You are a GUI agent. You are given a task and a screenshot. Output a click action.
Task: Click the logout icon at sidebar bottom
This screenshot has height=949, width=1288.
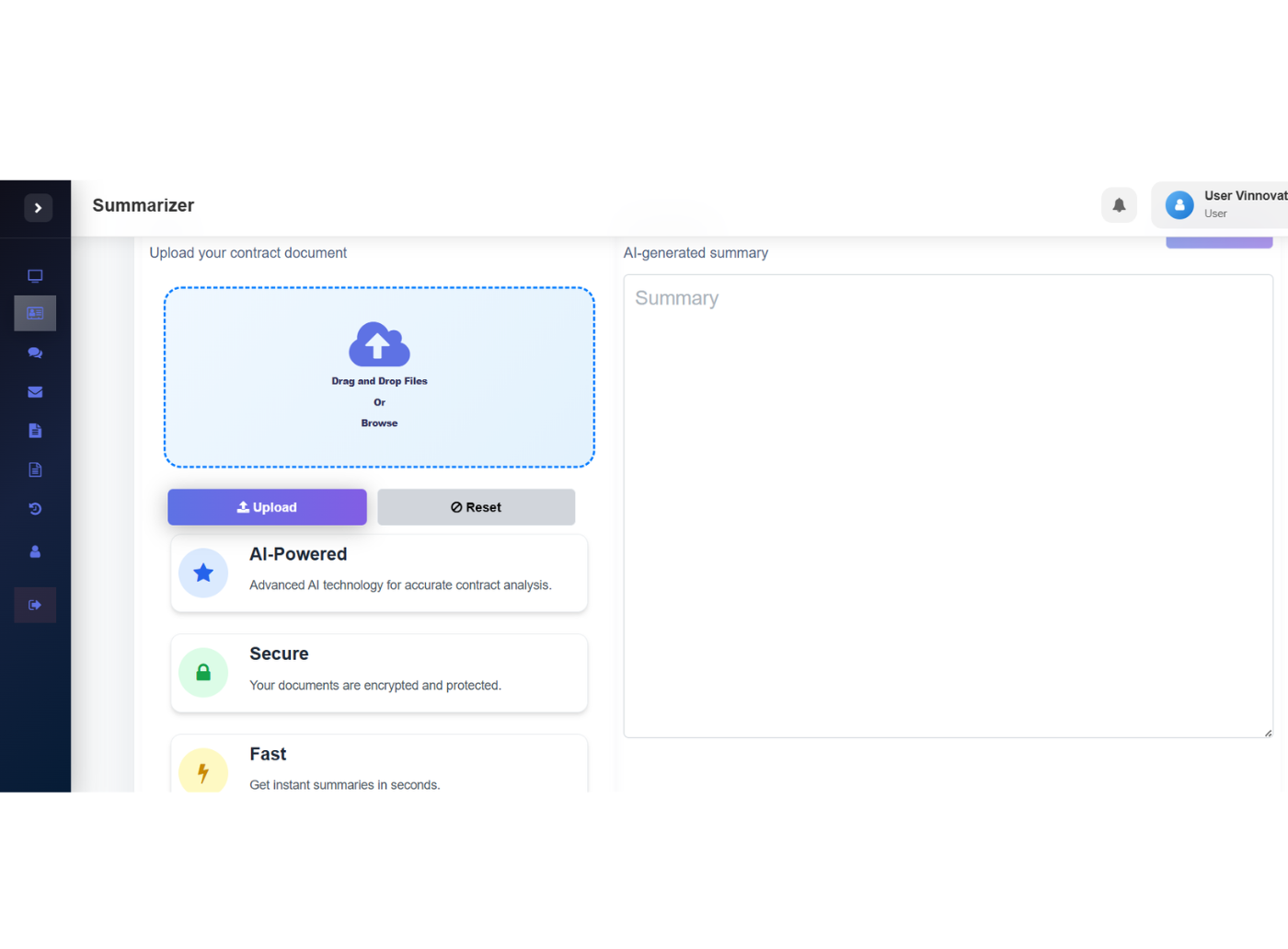pos(34,605)
